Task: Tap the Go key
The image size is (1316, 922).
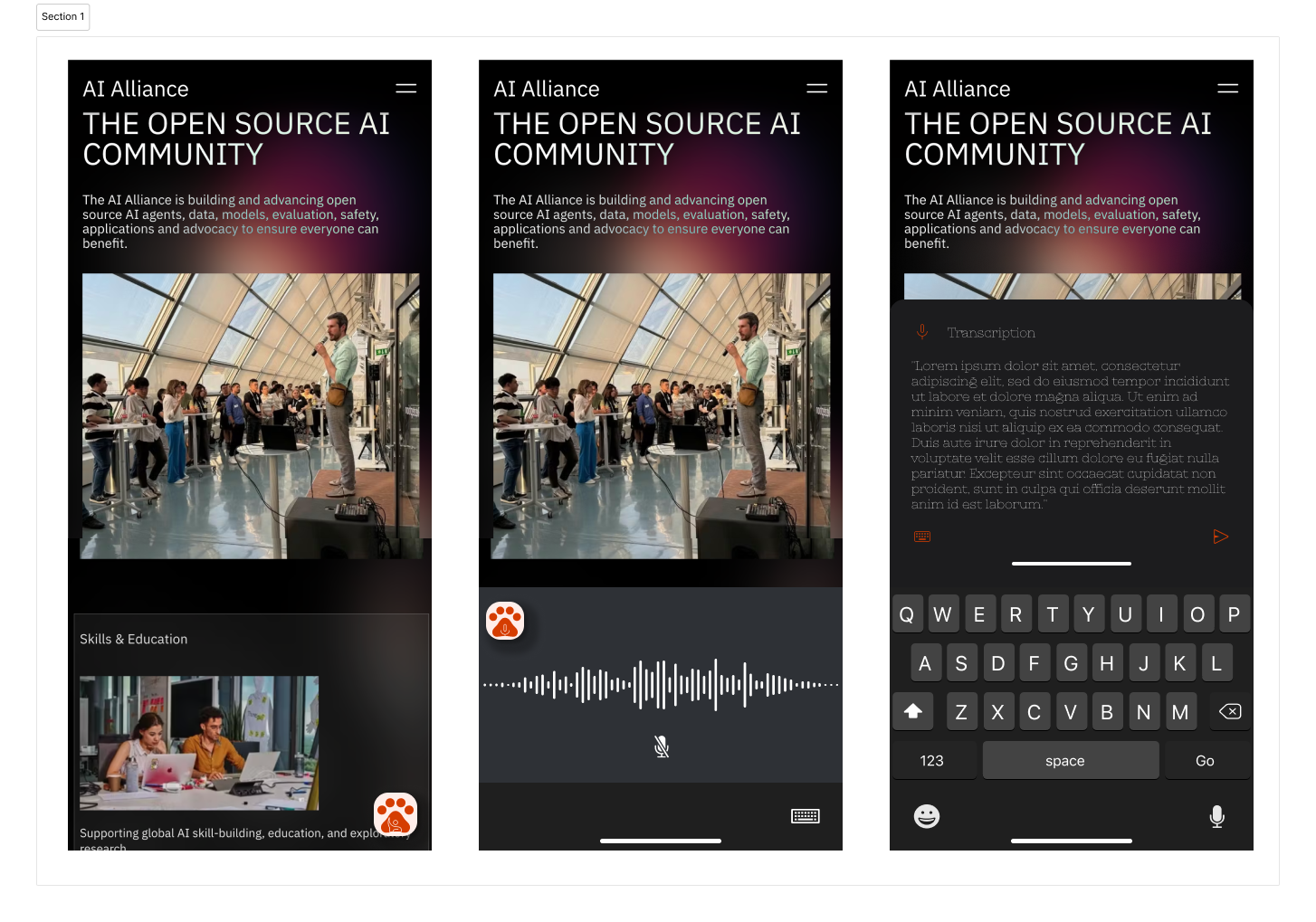Action: [1207, 760]
